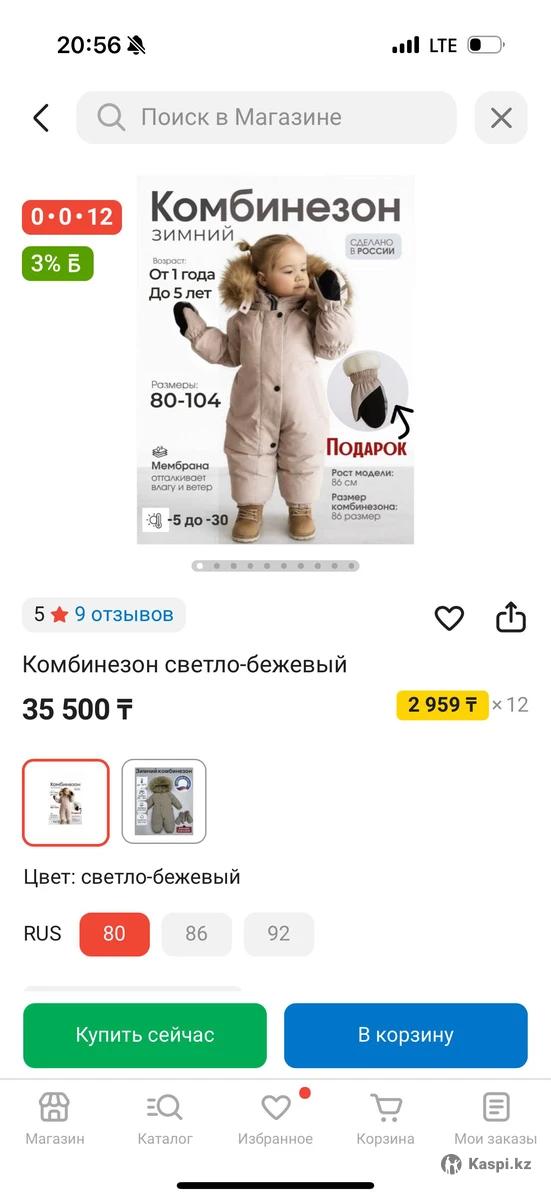Share the product using share icon

[511, 617]
